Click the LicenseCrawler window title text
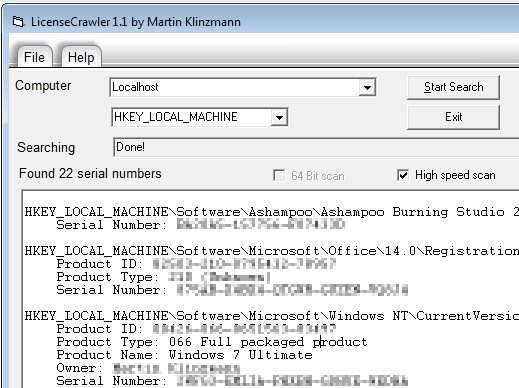This screenshot has width=519, height=388. click(136, 22)
